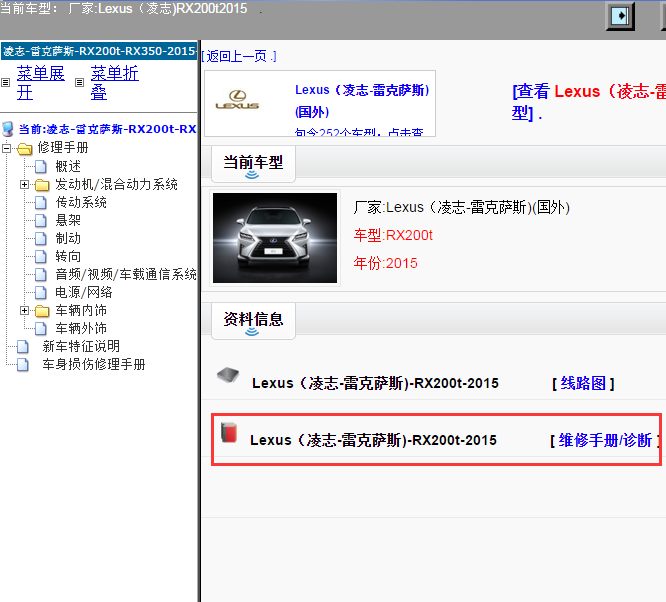Click the gray device icon in 线路图 row
This screenshot has width=666, height=602.
[228, 375]
